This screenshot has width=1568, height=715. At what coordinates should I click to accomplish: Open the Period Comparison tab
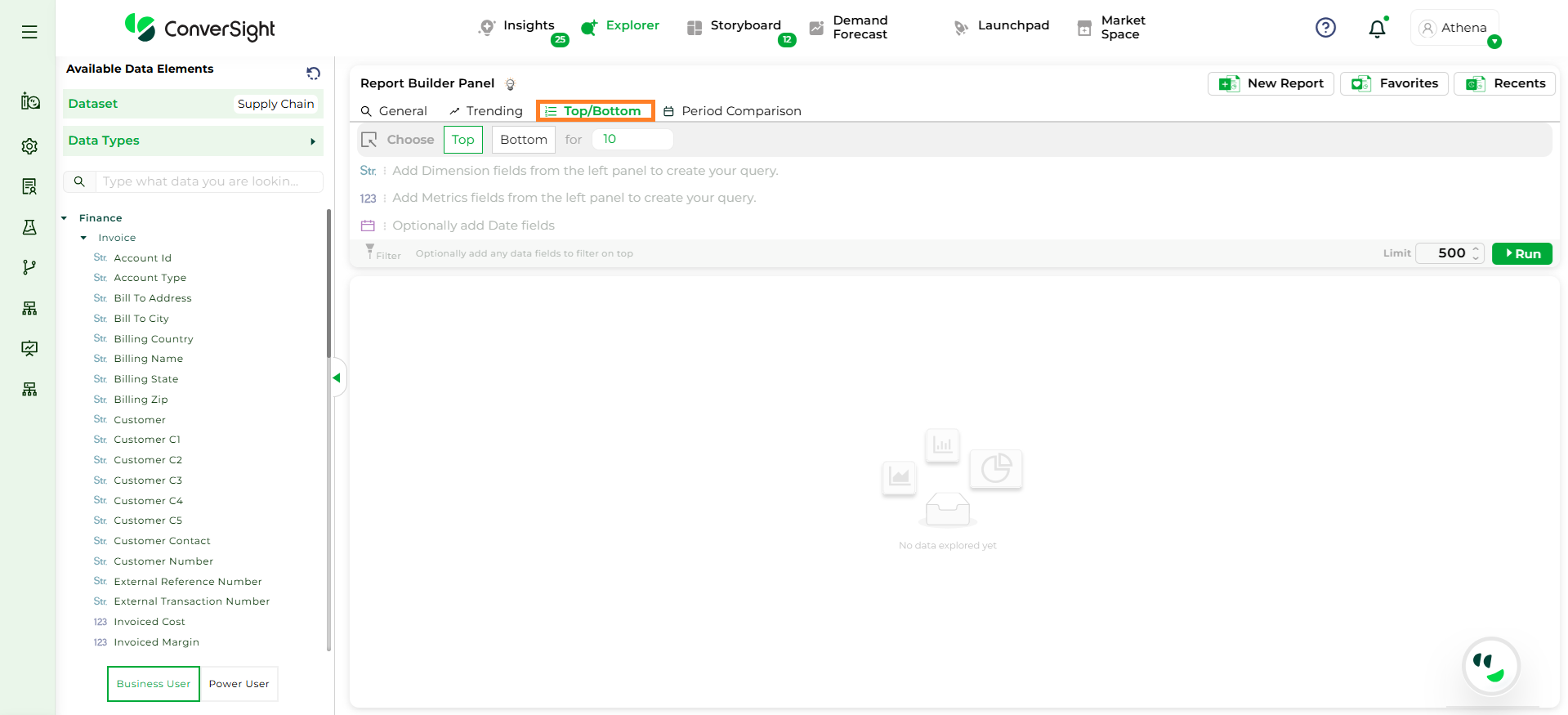732,111
